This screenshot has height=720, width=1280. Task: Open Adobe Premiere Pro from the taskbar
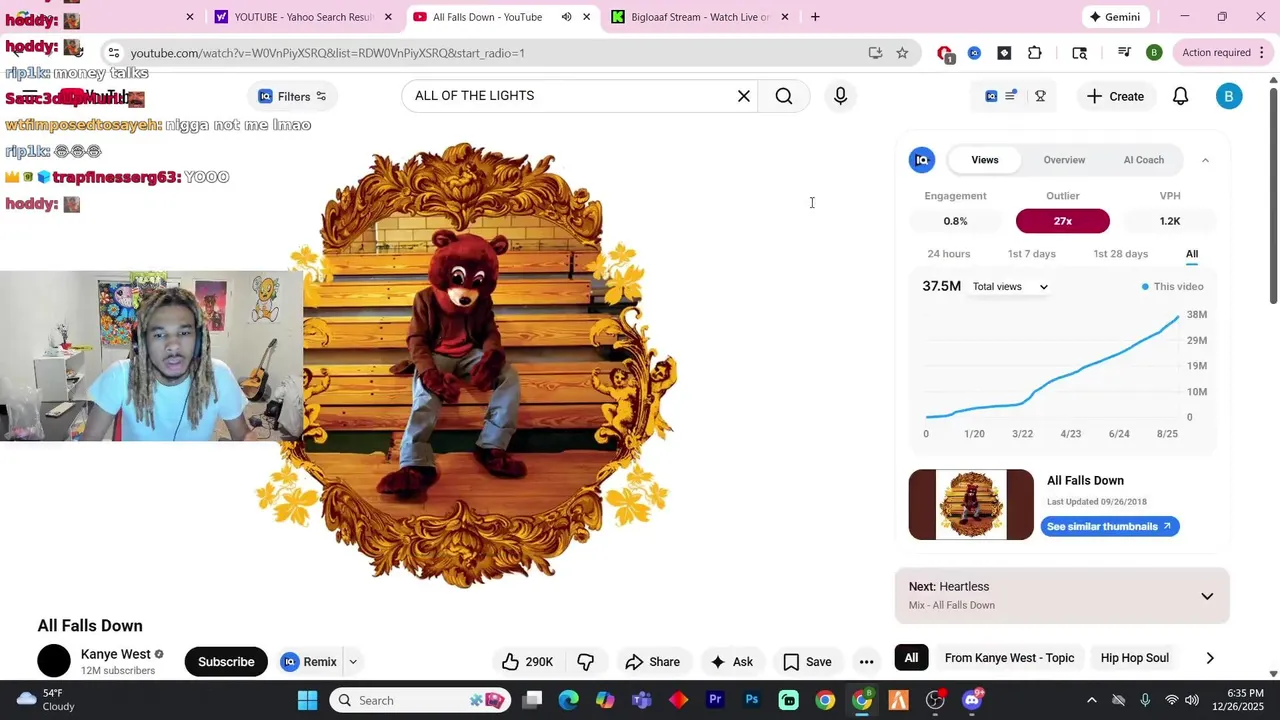tap(715, 700)
